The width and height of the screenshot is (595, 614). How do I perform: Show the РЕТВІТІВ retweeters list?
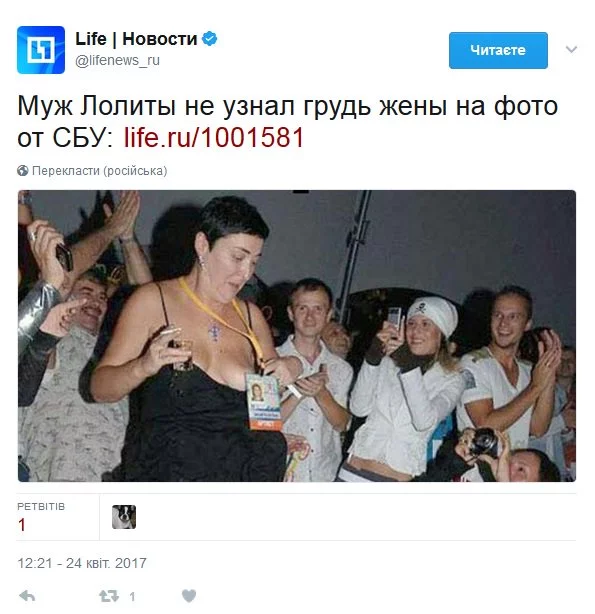coord(41,506)
